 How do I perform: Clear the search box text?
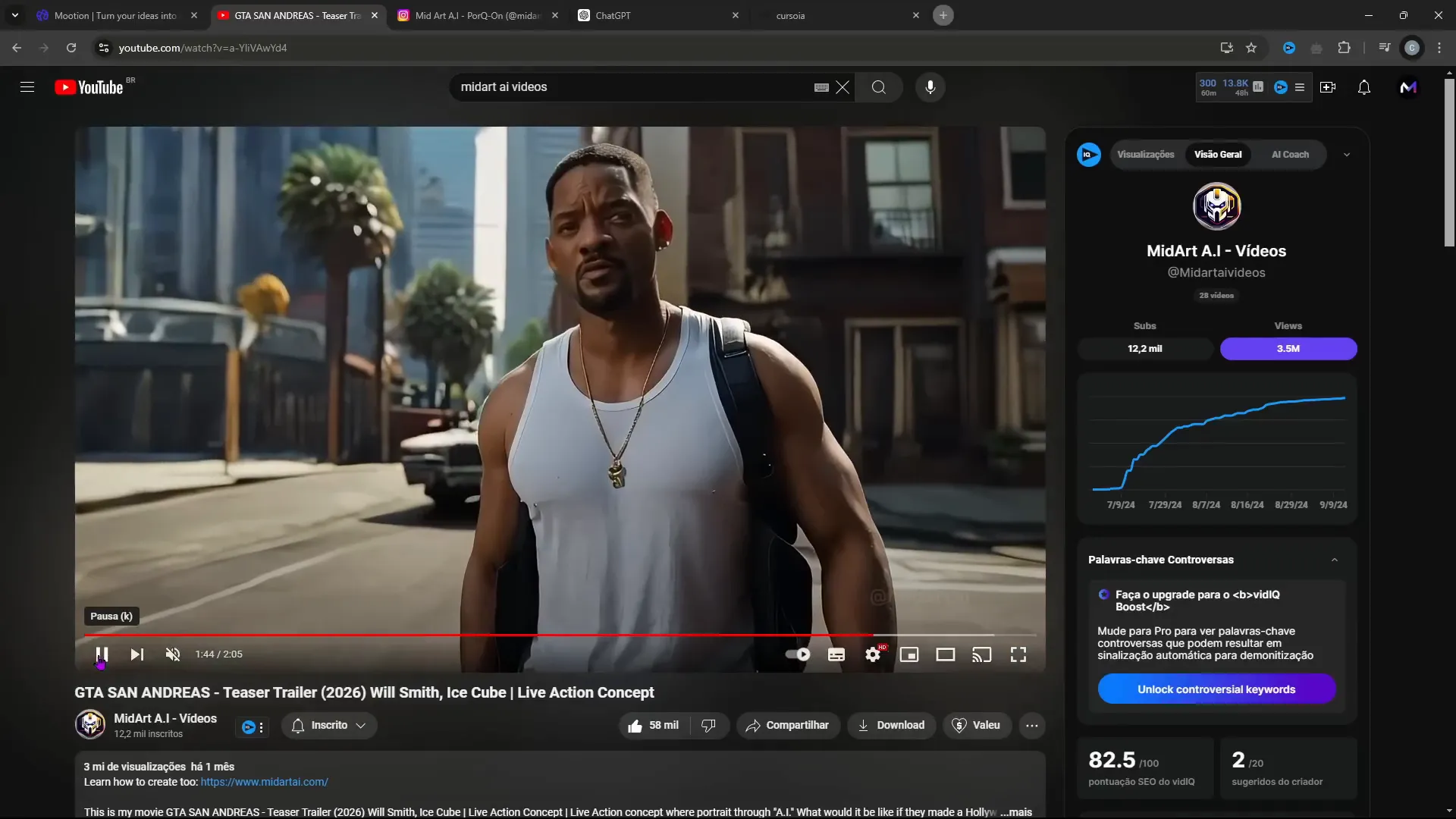point(843,87)
